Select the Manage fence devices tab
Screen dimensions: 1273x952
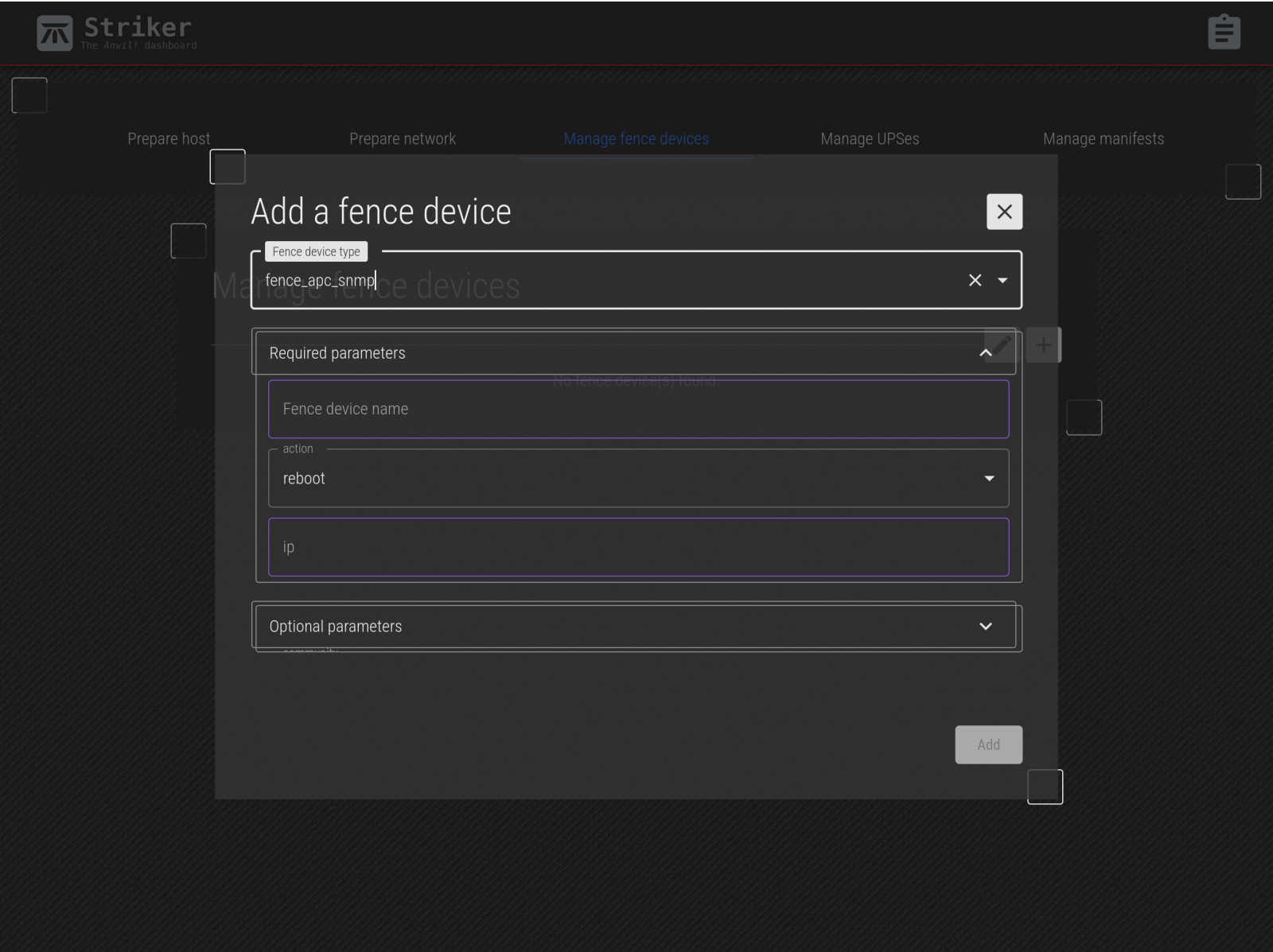[636, 138]
